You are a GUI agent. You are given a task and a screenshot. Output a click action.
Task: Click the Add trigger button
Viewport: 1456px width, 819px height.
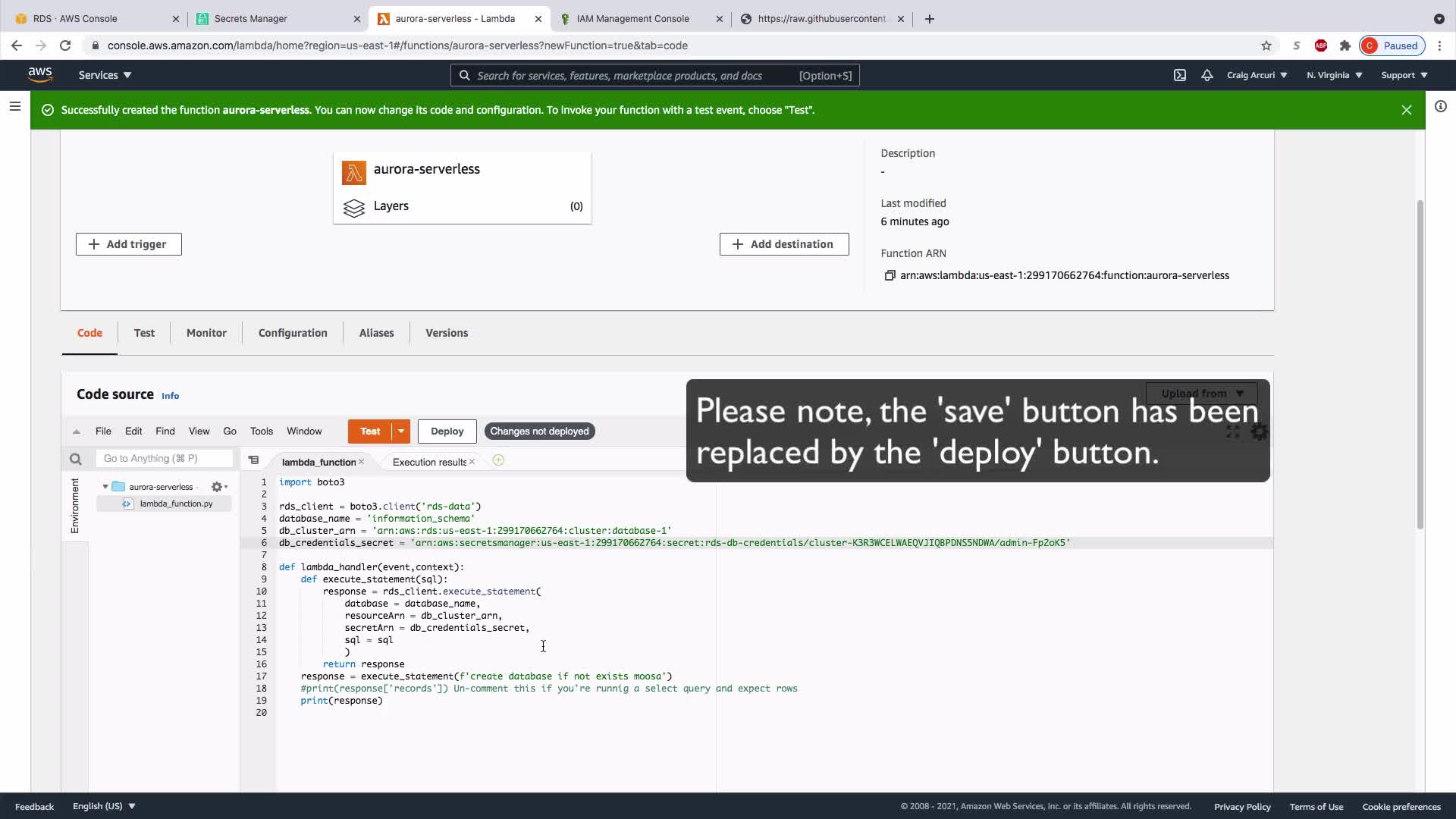point(128,244)
